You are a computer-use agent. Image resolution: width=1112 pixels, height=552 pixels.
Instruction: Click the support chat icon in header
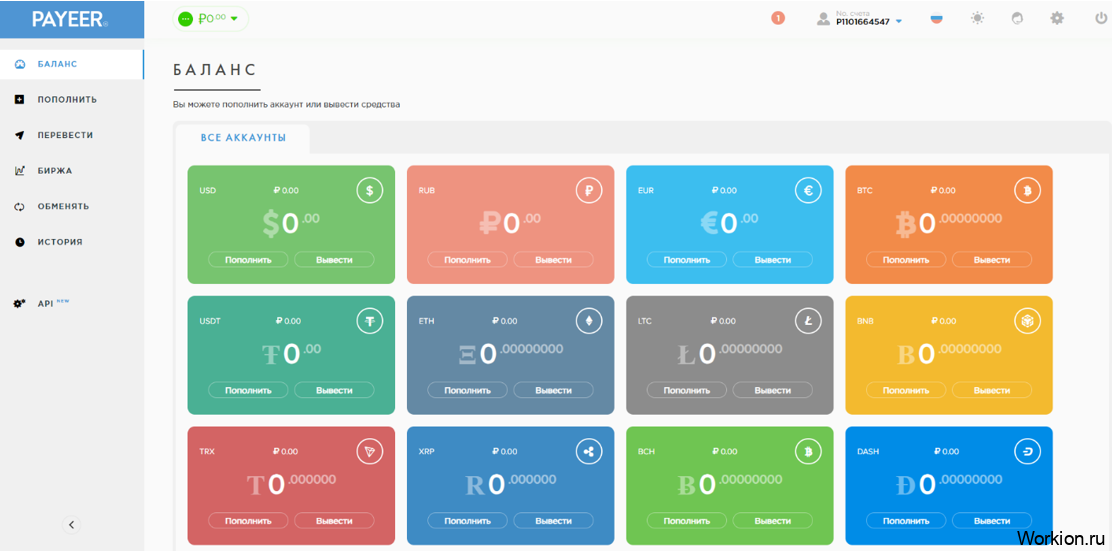click(1017, 18)
